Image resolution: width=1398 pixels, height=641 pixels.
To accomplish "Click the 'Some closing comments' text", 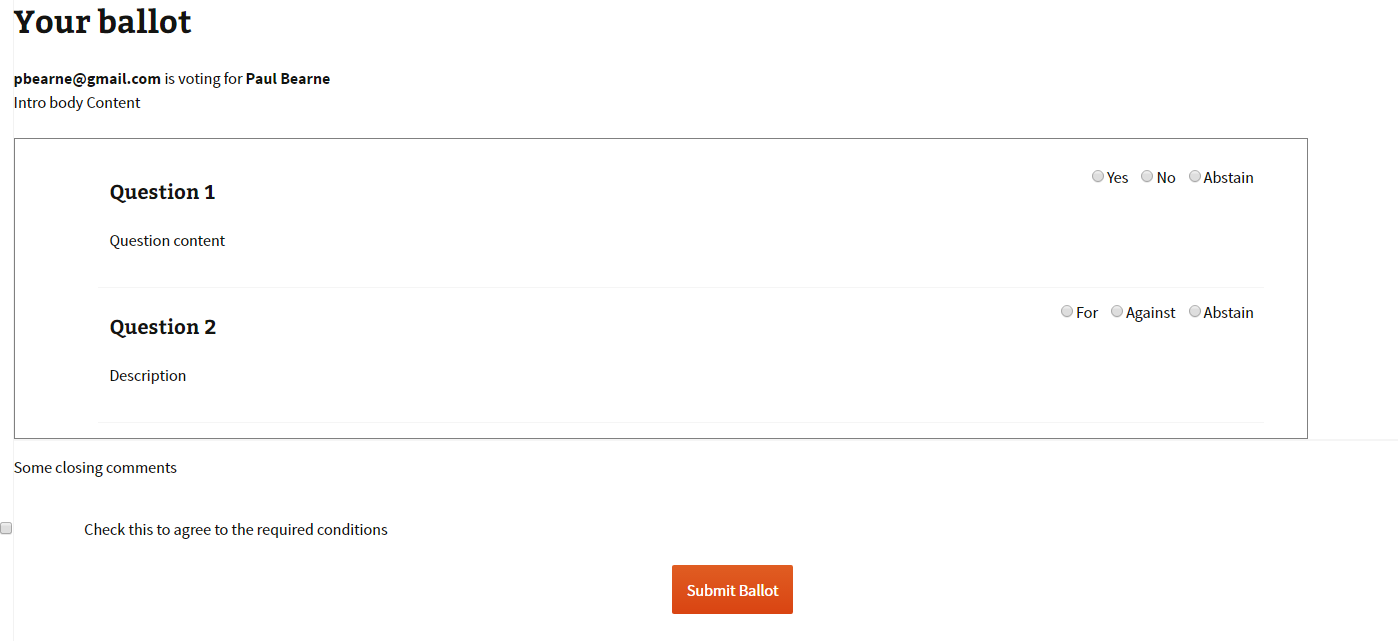I will point(95,468).
